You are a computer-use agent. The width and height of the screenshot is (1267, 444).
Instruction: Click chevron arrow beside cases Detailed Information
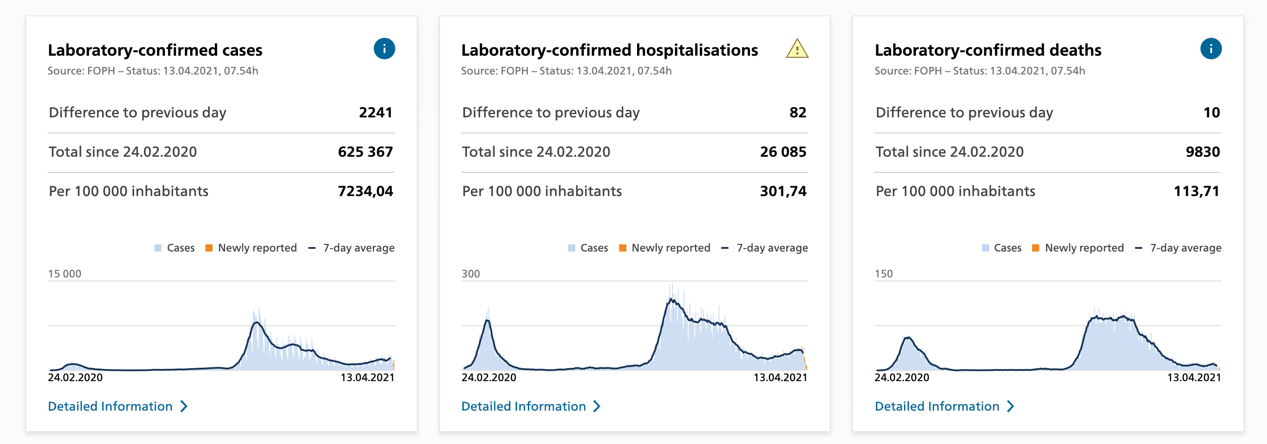(x=184, y=406)
